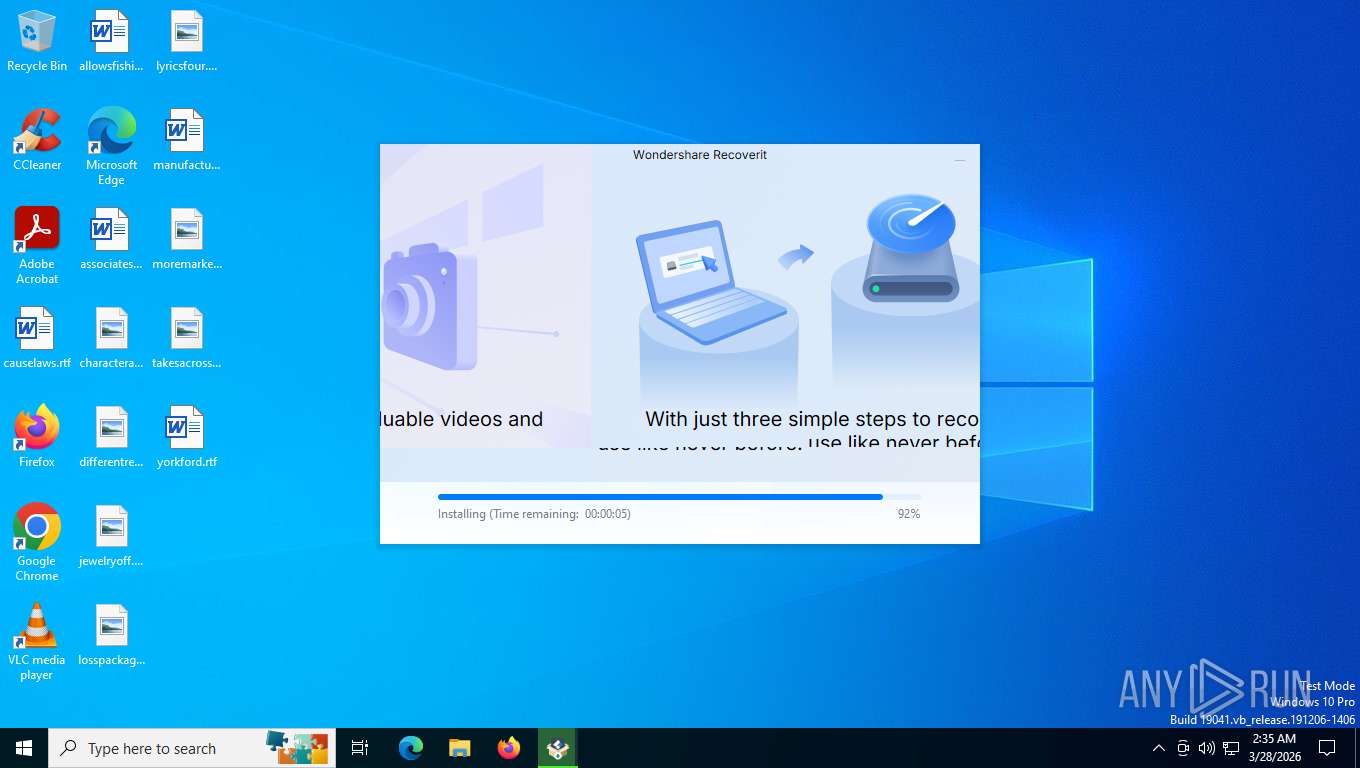This screenshot has width=1360, height=768.
Task: Open Microsoft Edge from the taskbar
Action: [x=411, y=748]
